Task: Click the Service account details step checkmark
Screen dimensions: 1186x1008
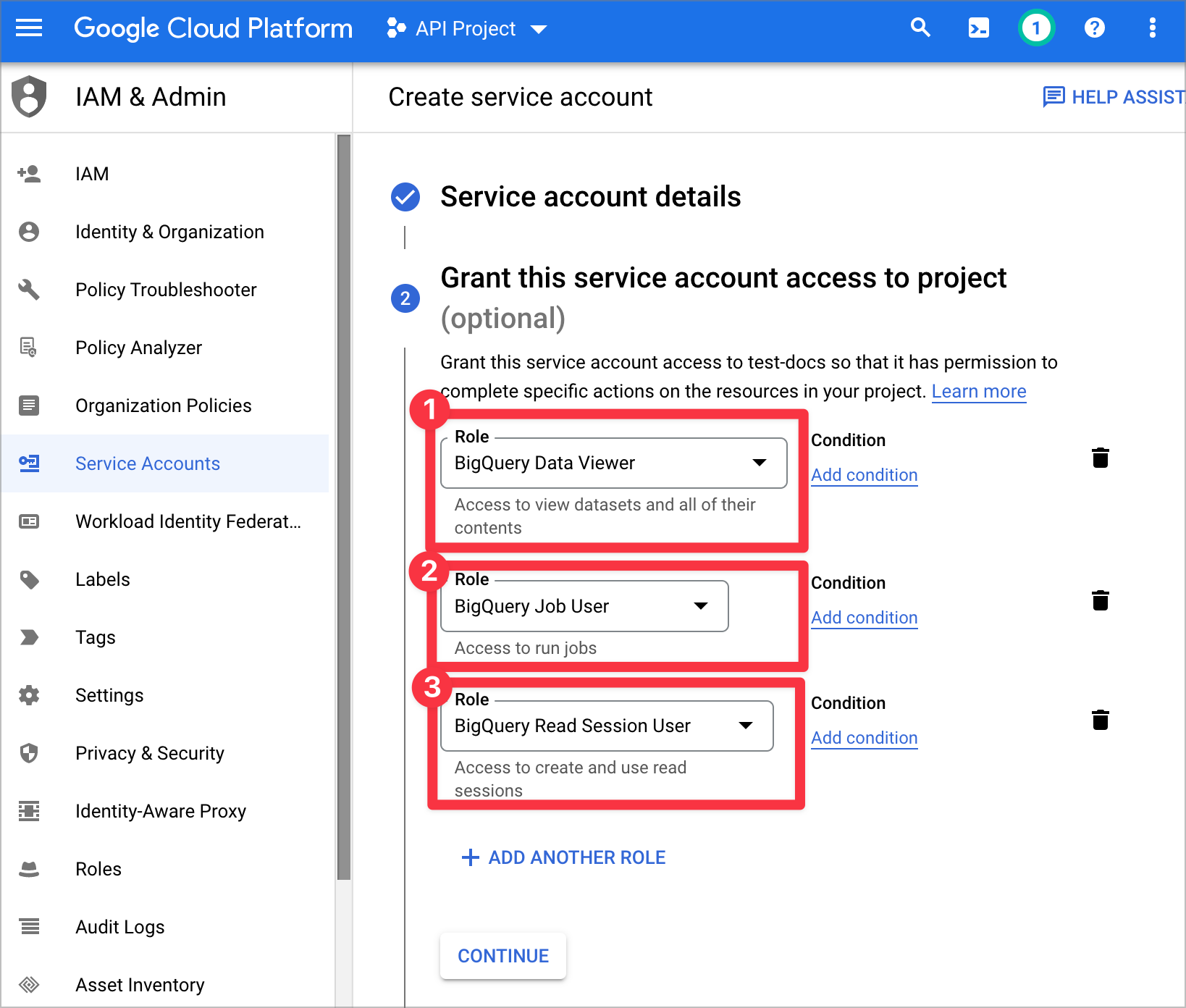Action: (405, 197)
